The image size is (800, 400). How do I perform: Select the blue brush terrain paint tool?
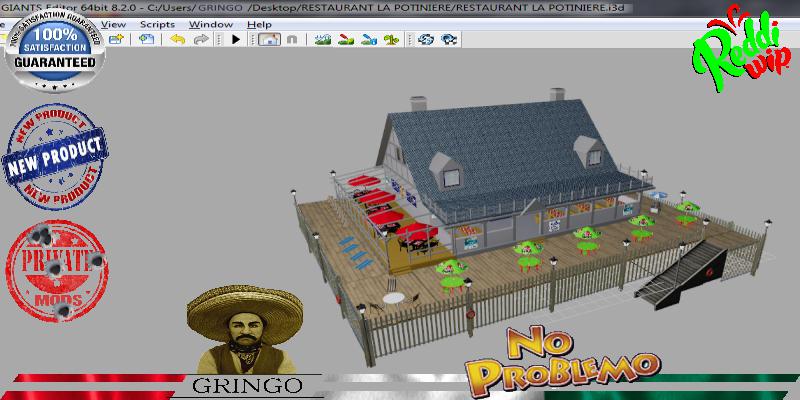(368, 40)
